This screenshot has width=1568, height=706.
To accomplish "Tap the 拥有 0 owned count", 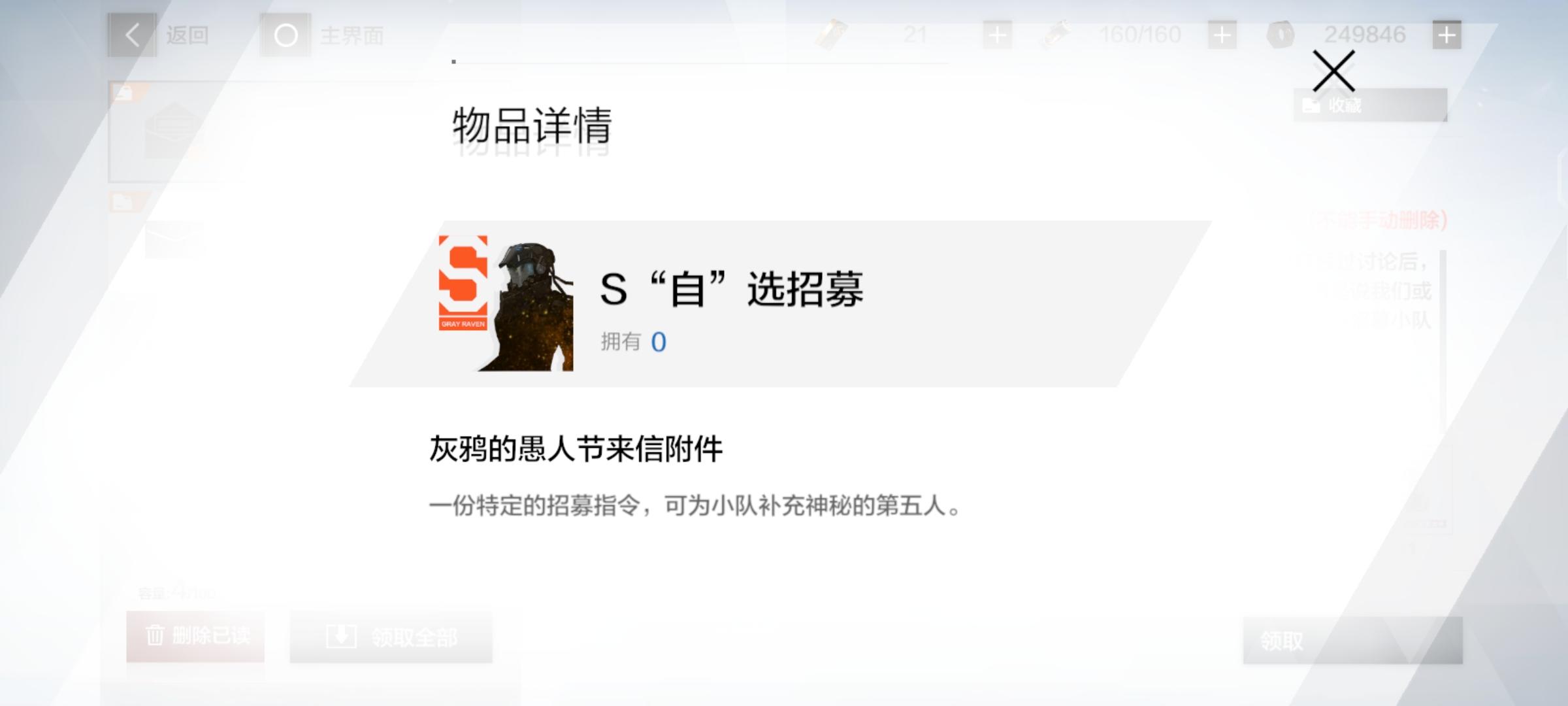I will (x=634, y=342).
